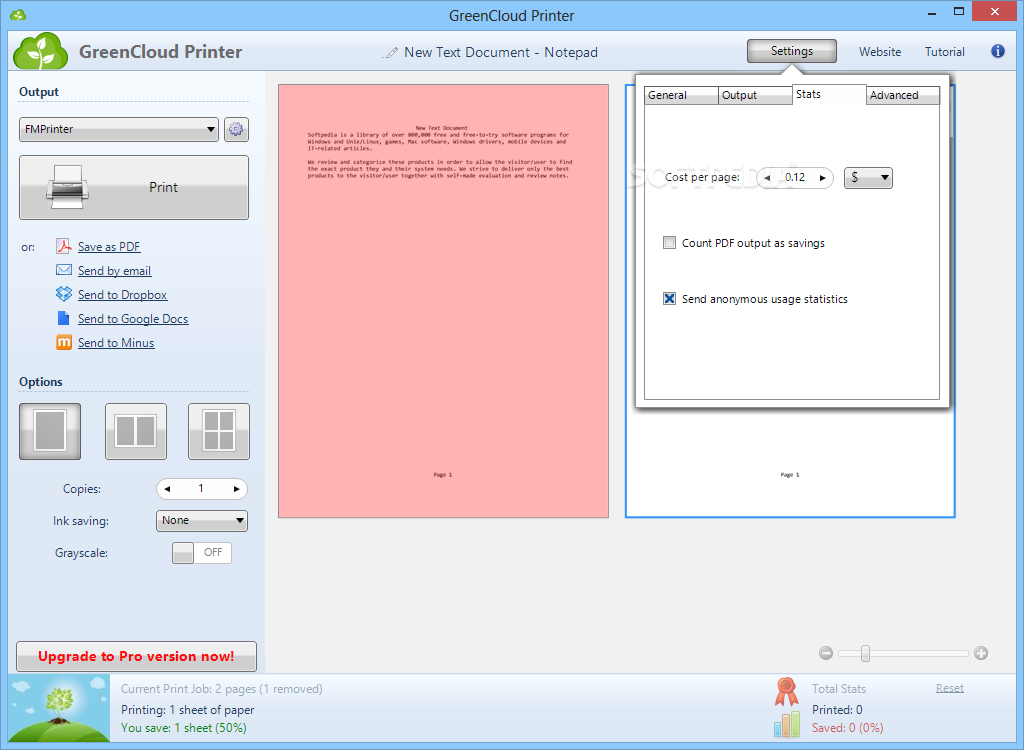1024x750 pixels.
Task: Click the envelope email icon
Action: (63, 270)
